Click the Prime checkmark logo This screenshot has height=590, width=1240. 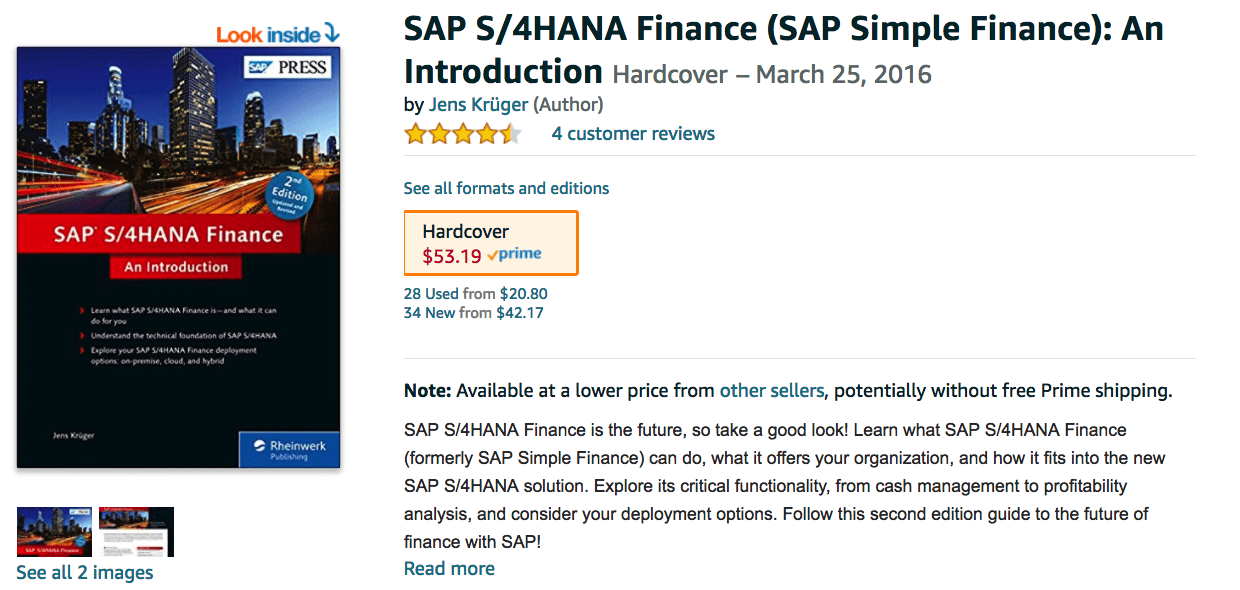(514, 255)
